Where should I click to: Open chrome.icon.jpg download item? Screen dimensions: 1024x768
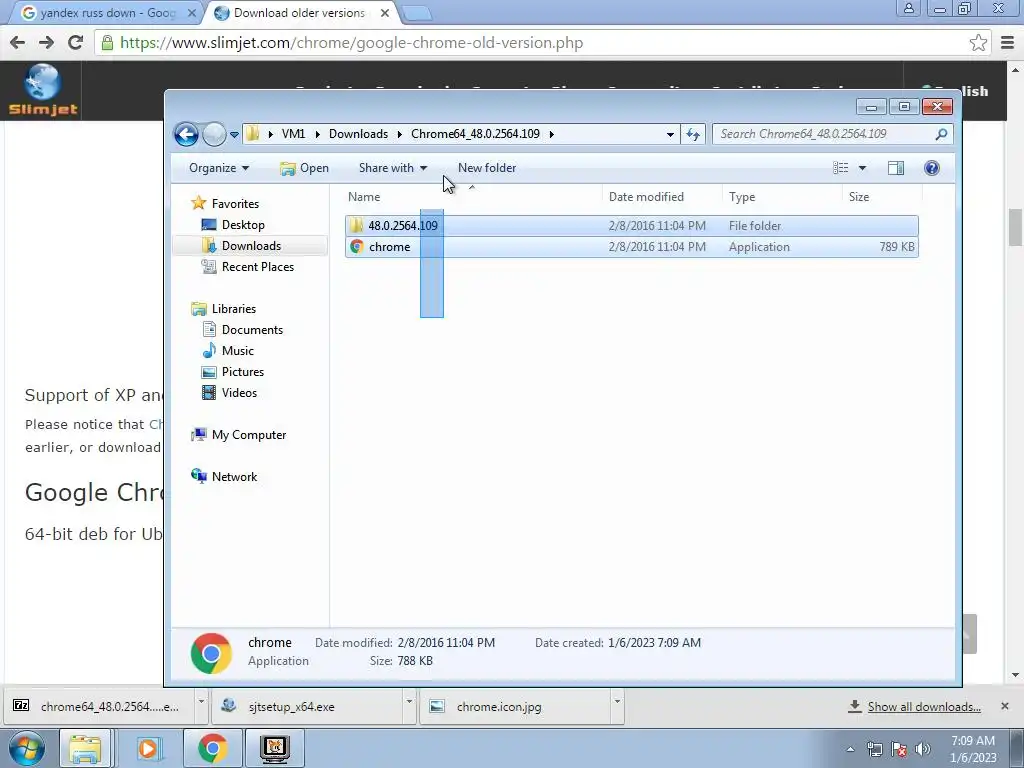(515, 707)
